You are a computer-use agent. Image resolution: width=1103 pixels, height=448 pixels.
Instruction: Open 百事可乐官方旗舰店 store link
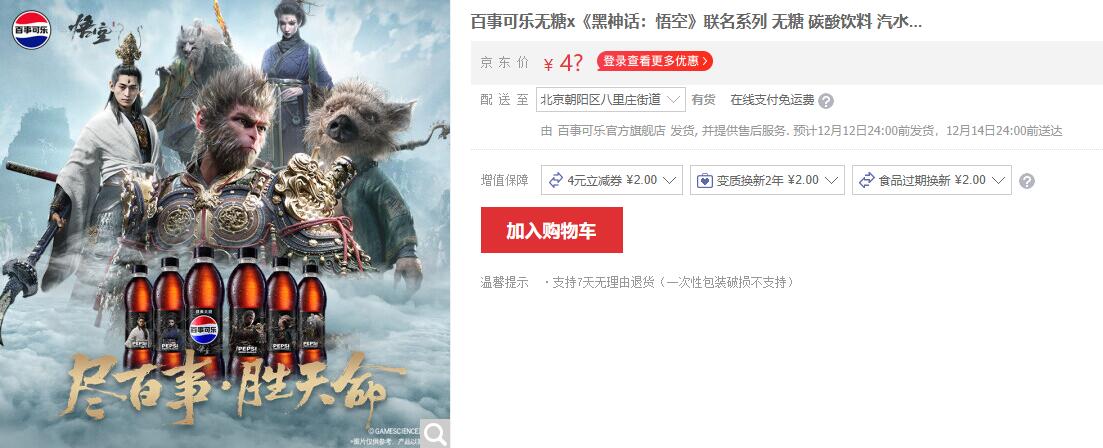(611, 131)
